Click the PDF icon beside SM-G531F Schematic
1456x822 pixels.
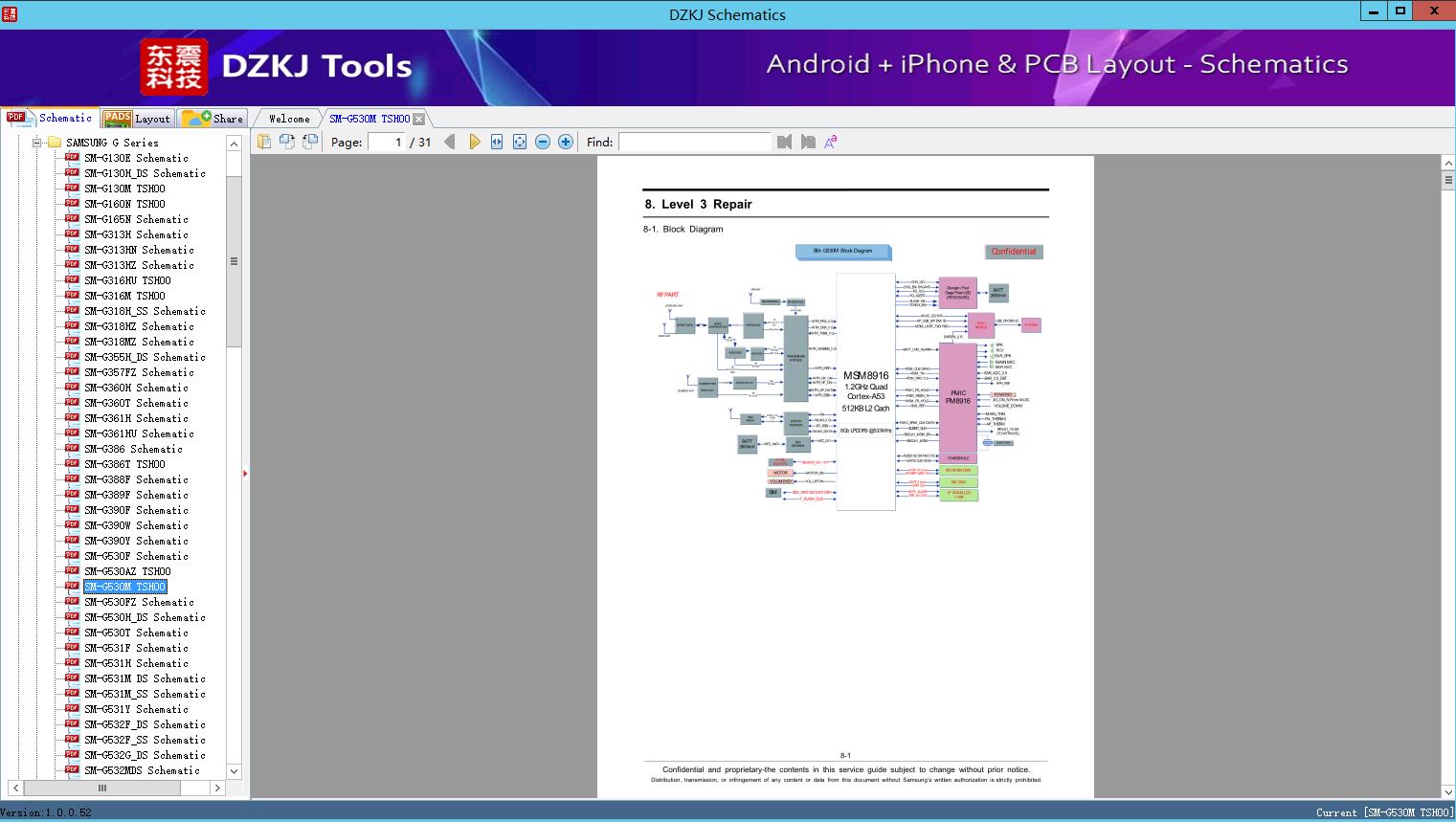pos(72,648)
